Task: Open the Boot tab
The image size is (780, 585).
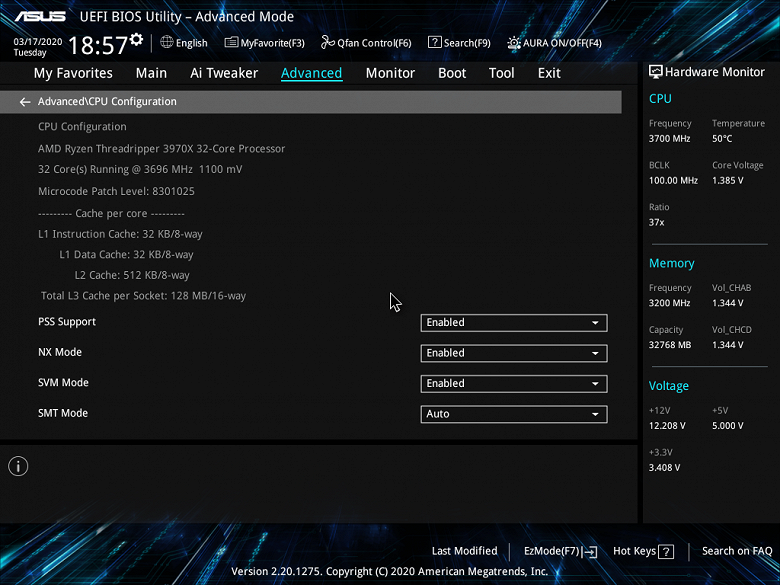Action: 452,73
